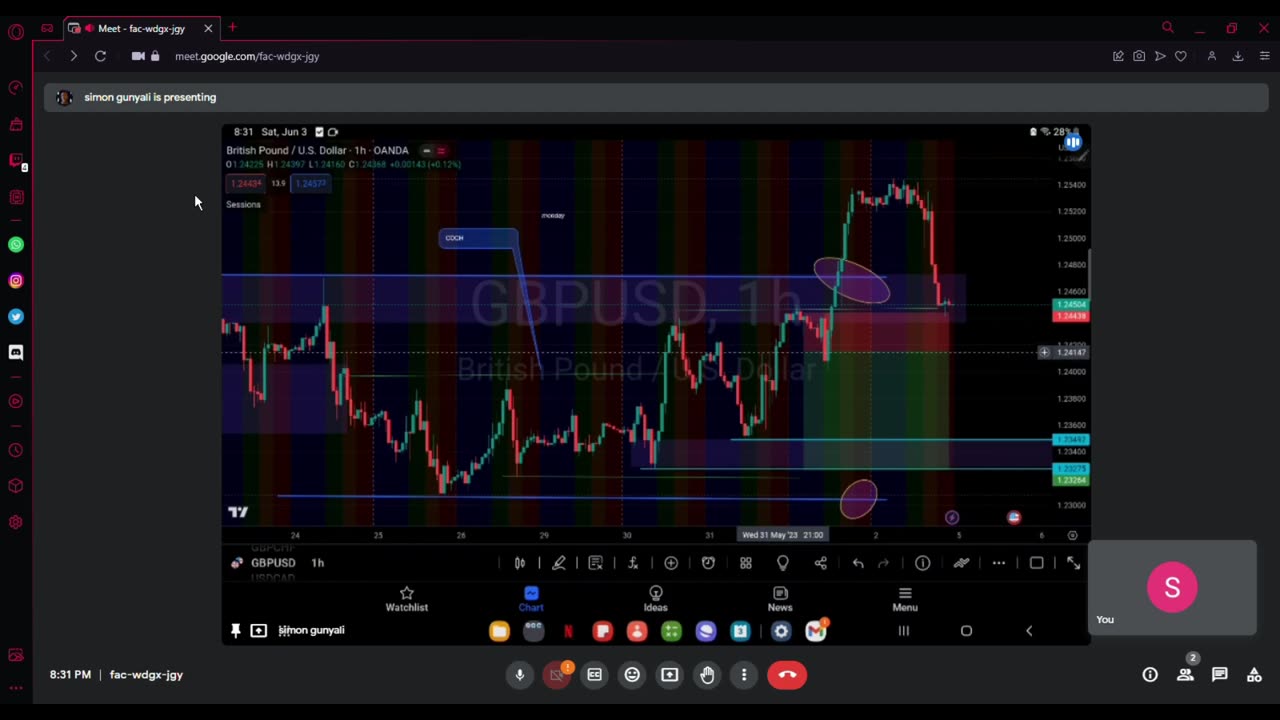Open the Watchlist tab in shared TradingView

407,599
